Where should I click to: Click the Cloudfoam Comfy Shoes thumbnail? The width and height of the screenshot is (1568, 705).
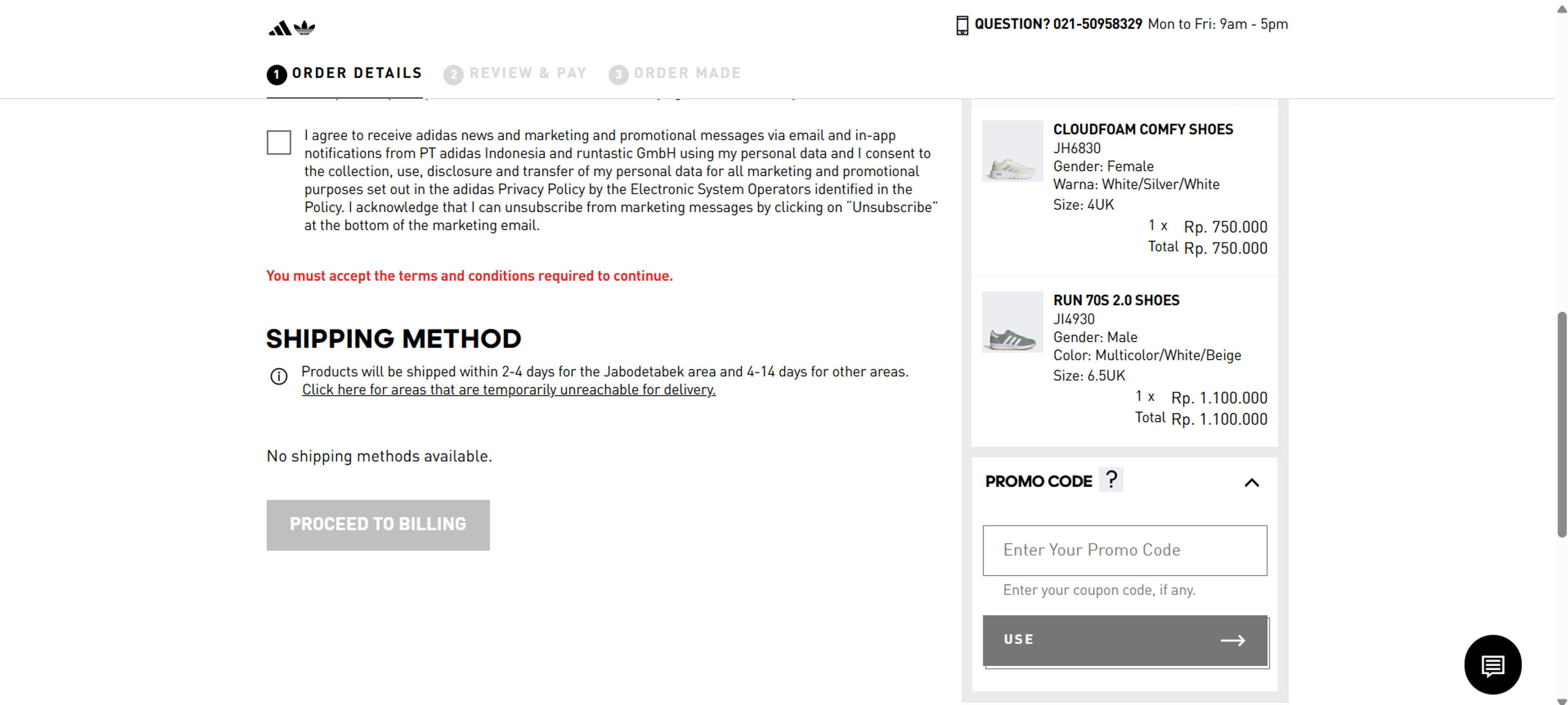(x=1012, y=151)
